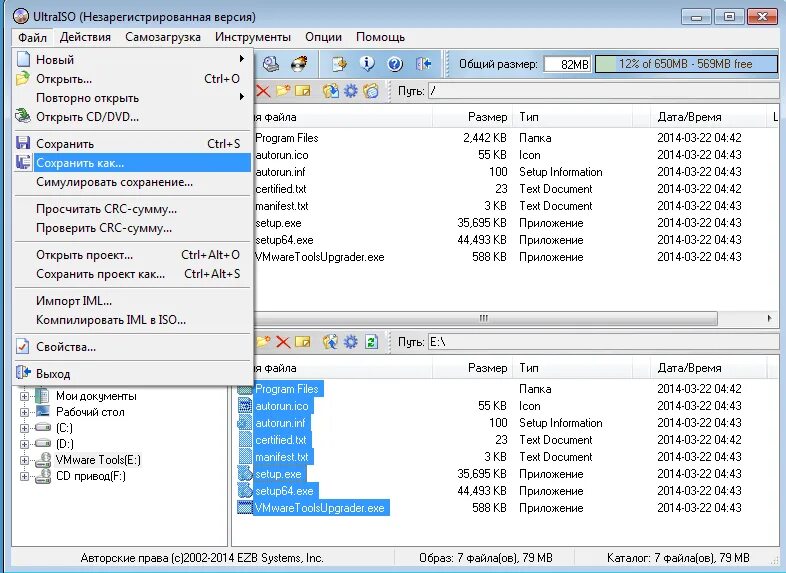Sort image pane by Дата/Время column

pos(709,117)
